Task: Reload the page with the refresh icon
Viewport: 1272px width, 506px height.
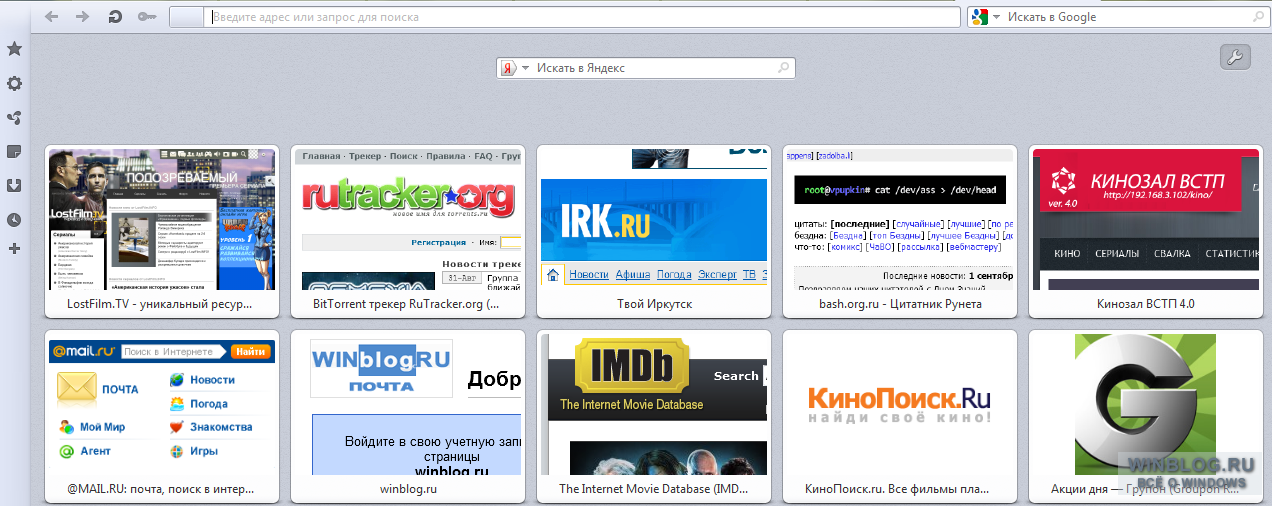Action: [115, 17]
